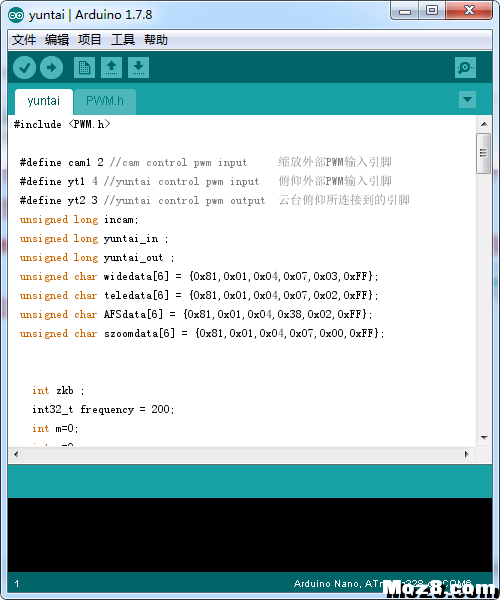The height and width of the screenshot is (600, 500).
Task: Open the 编辑 menu
Action: point(57,40)
